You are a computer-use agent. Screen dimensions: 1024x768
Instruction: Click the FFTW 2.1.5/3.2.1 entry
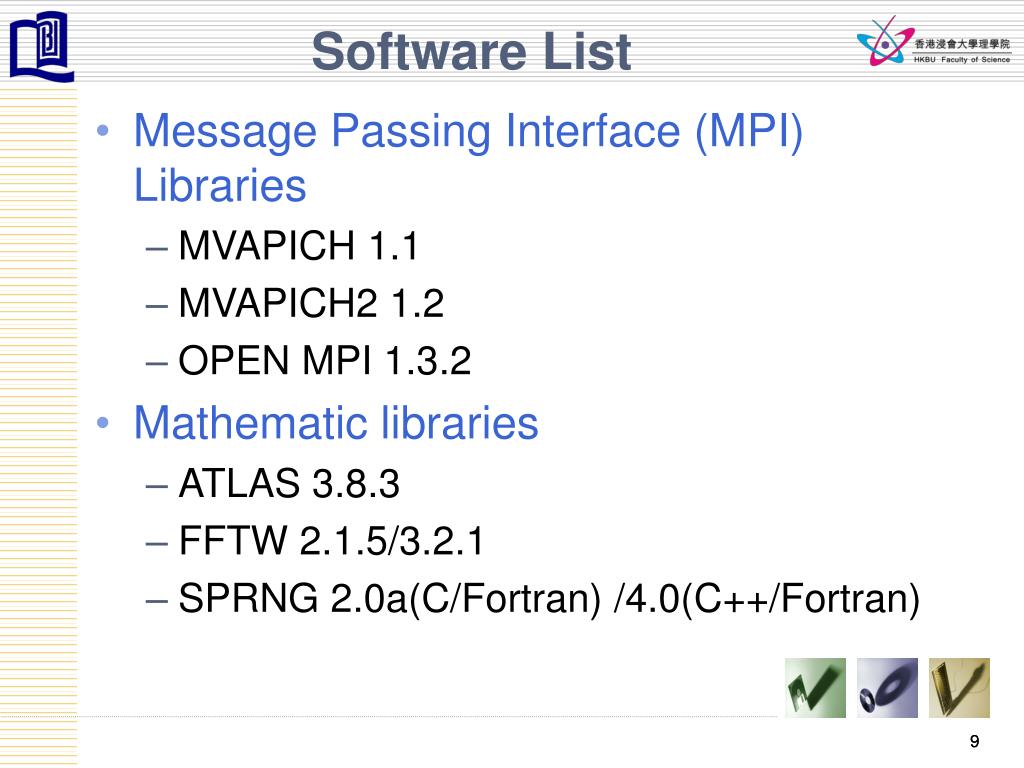(331, 541)
